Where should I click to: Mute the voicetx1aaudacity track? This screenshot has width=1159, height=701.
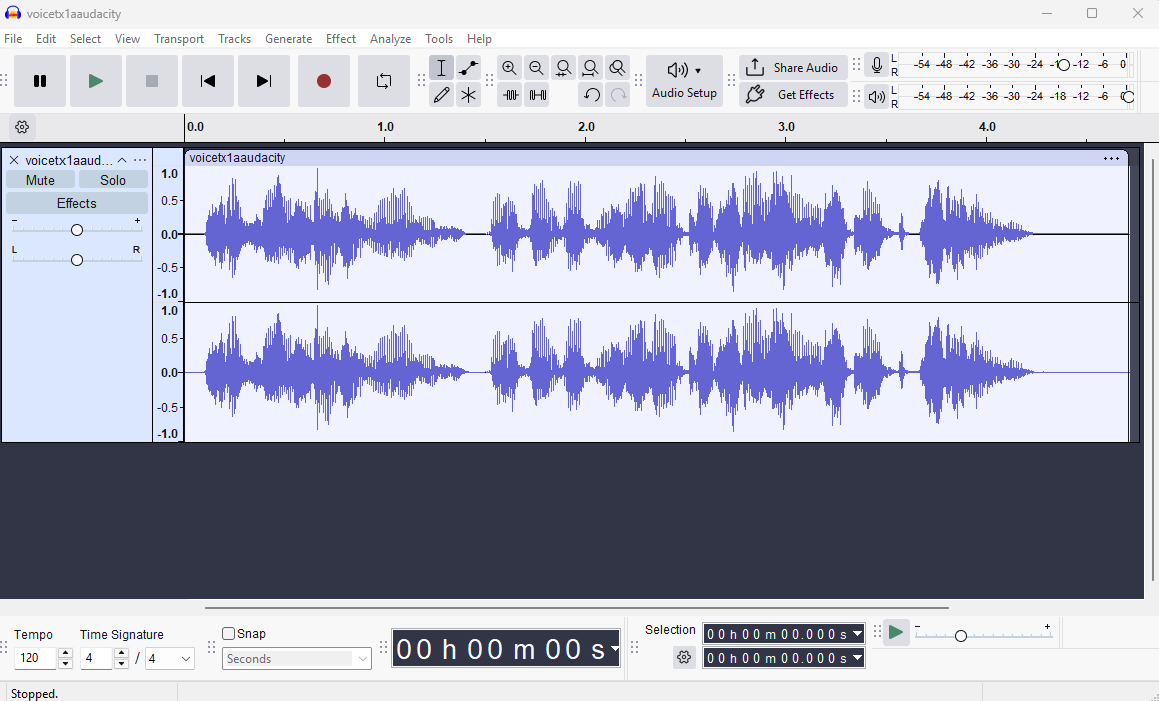click(40, 180)
